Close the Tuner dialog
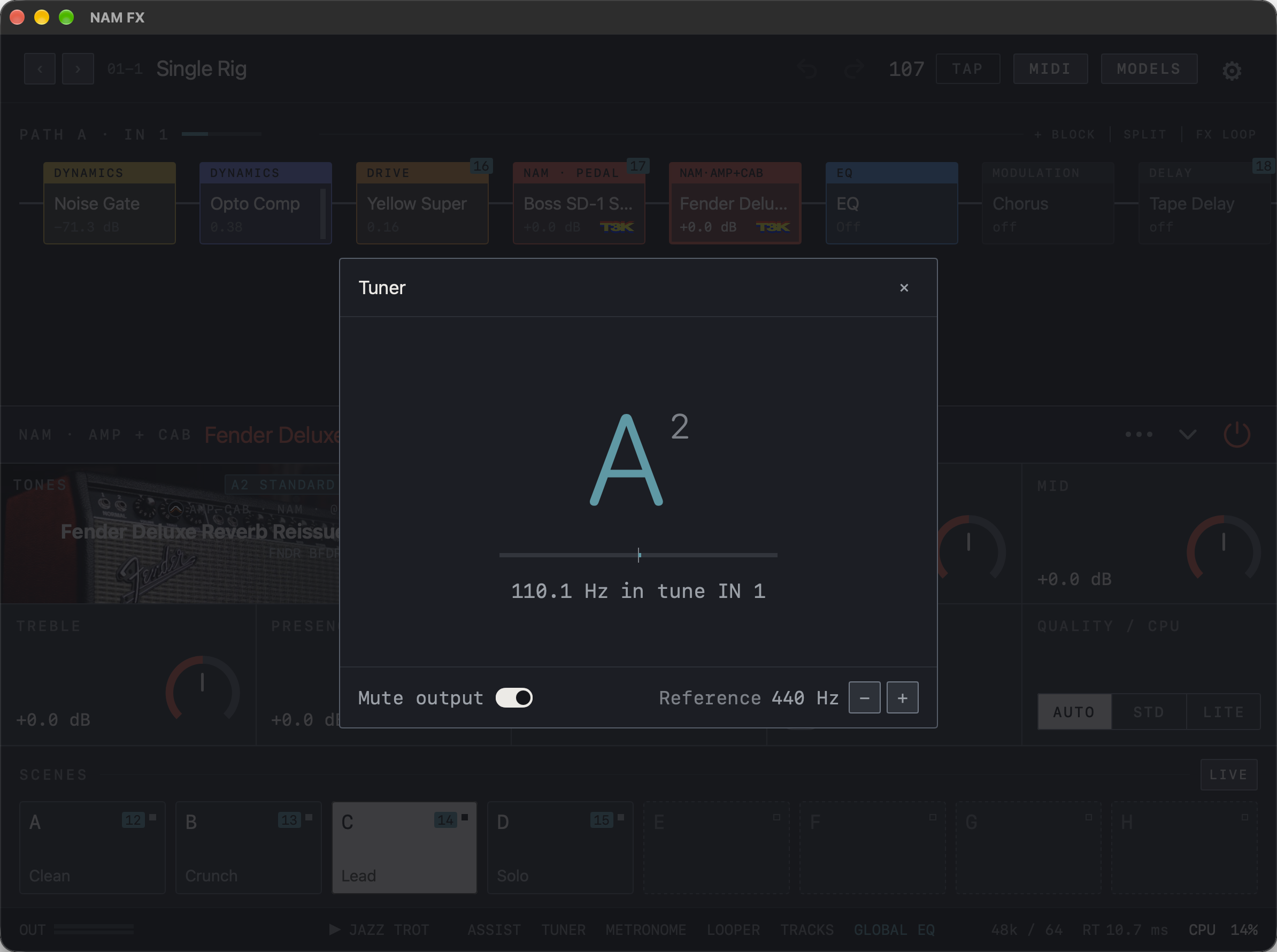The height and width of the screenshot is (952, 1277). 904,288
